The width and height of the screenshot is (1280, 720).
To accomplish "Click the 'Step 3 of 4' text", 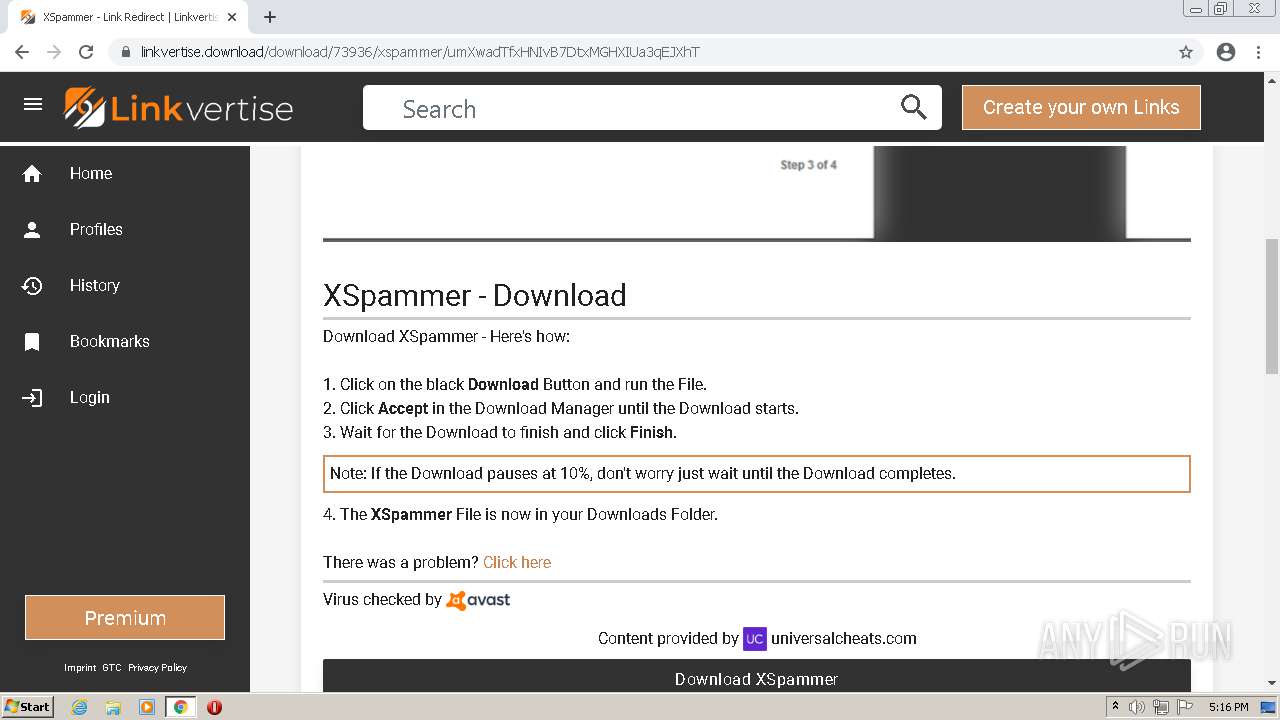I will (x=808, y=165).
